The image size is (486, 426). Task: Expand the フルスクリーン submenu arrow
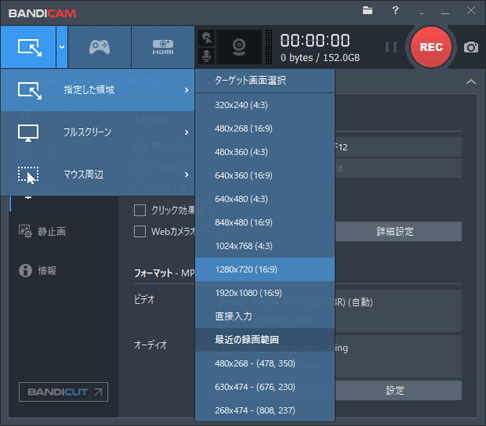click(187, 132)
